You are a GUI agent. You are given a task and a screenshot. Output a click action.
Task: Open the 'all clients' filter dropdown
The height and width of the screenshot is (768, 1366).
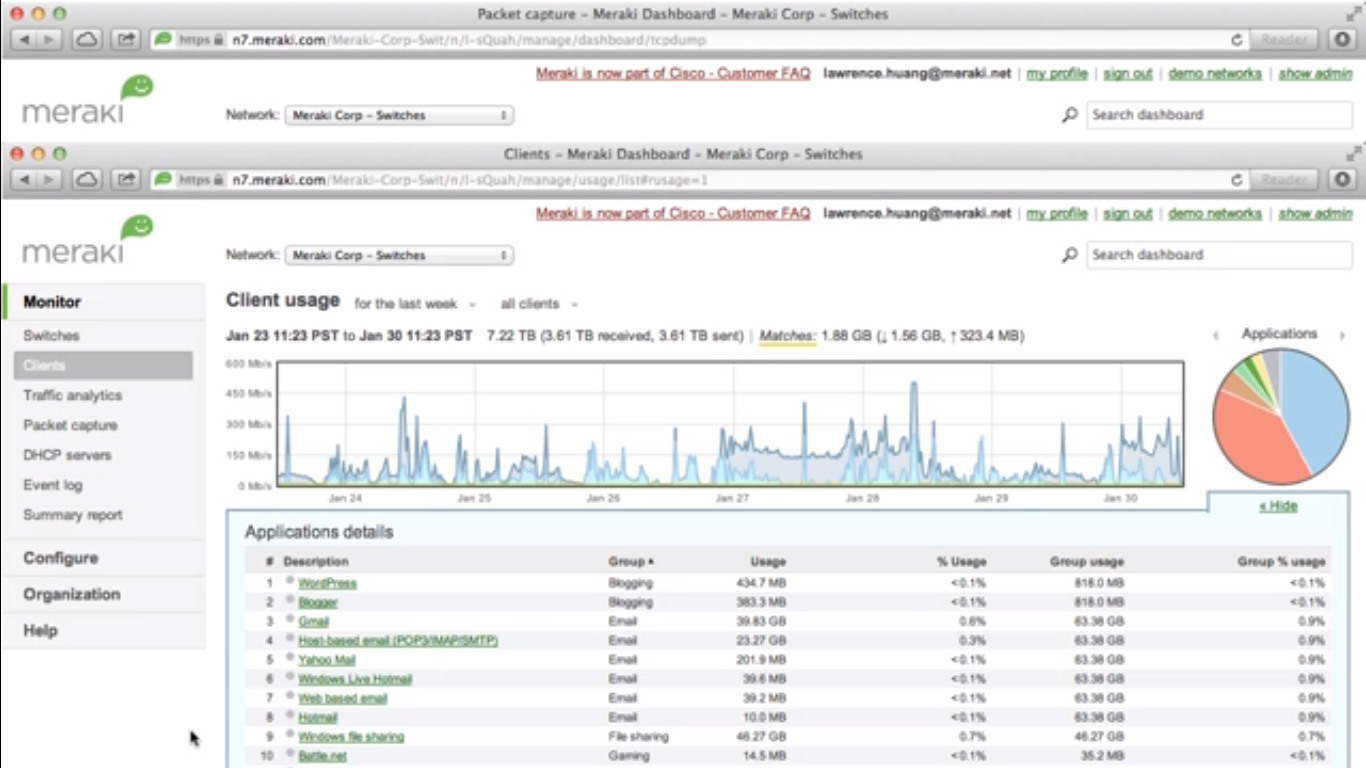[539, 304]
